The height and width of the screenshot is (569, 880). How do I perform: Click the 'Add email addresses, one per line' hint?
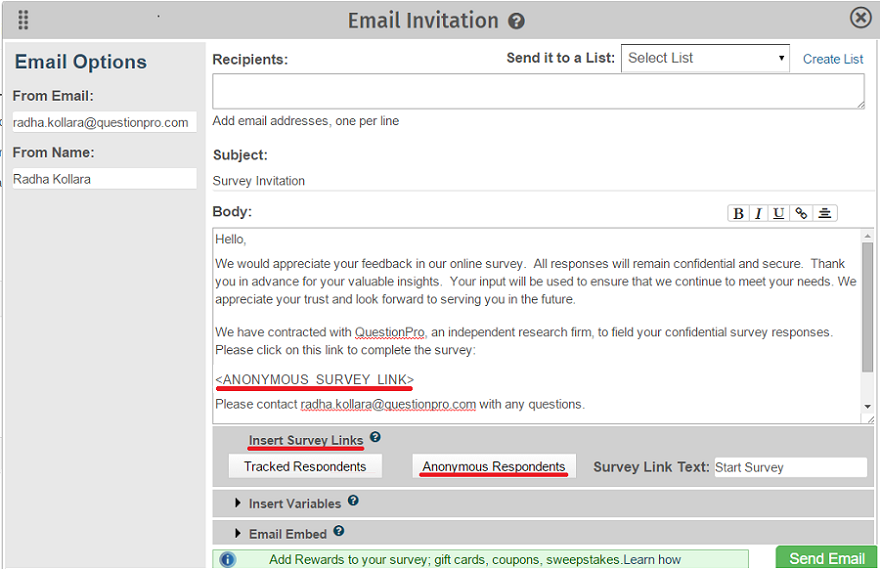point(306,121)
